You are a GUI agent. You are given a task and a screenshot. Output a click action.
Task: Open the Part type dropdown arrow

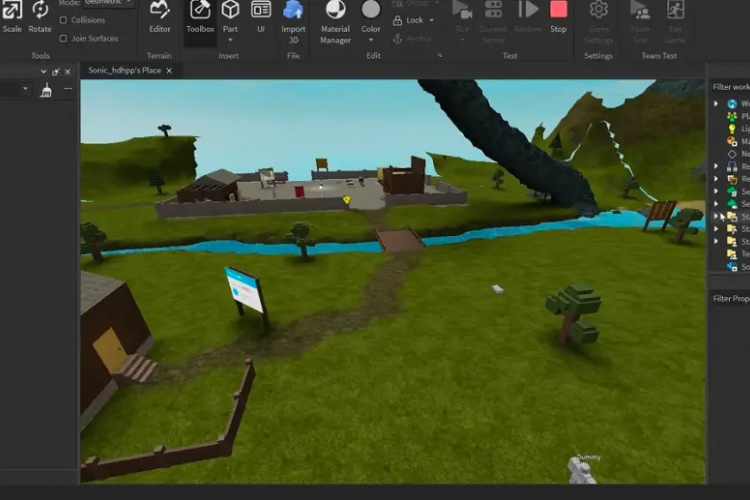pos(230,40)
